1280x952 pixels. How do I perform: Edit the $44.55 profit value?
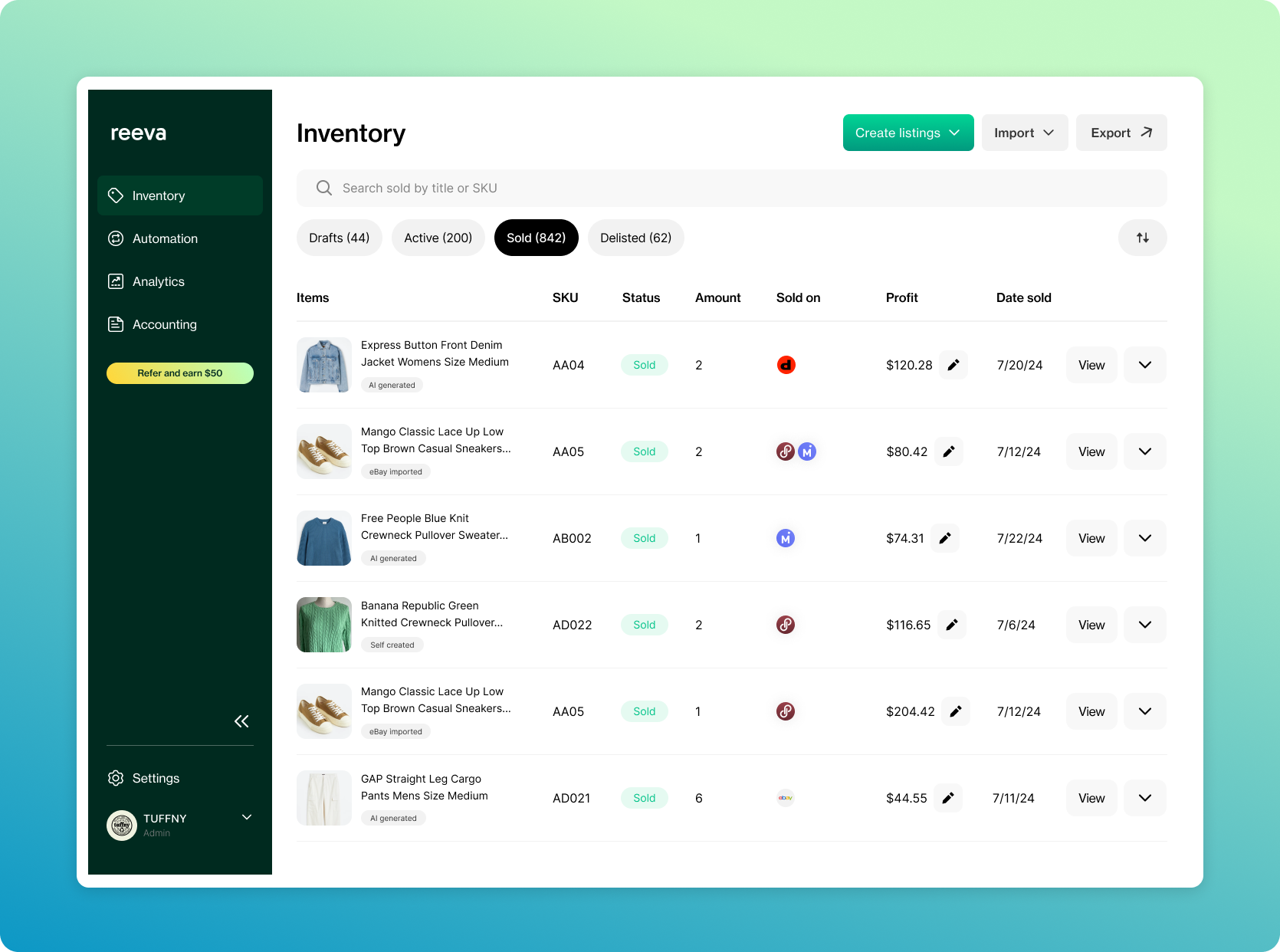[x=948, y=798]
